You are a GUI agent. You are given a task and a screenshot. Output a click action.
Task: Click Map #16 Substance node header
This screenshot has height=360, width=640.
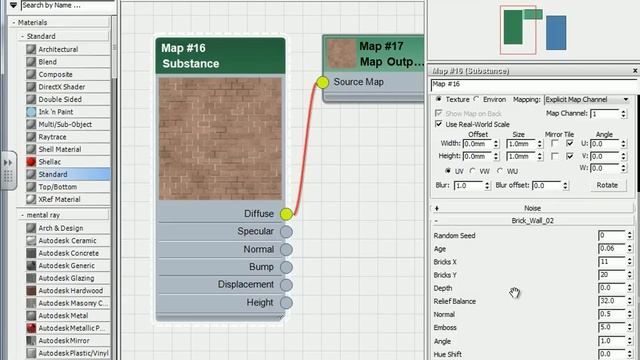220,56
